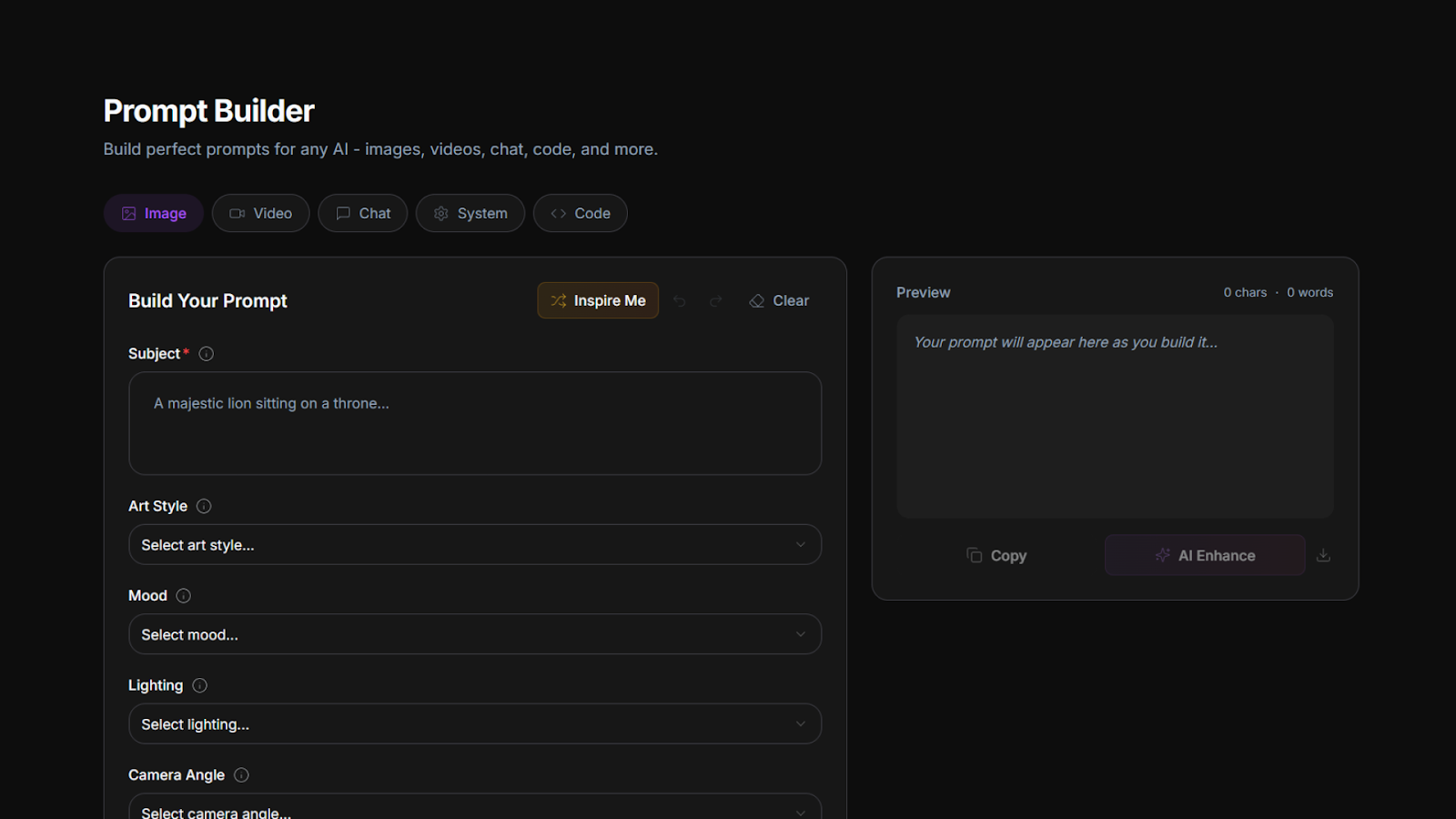
Task: Open the Select camera angle dropdown
Action: pyautogui.click(x=475, y=810)
